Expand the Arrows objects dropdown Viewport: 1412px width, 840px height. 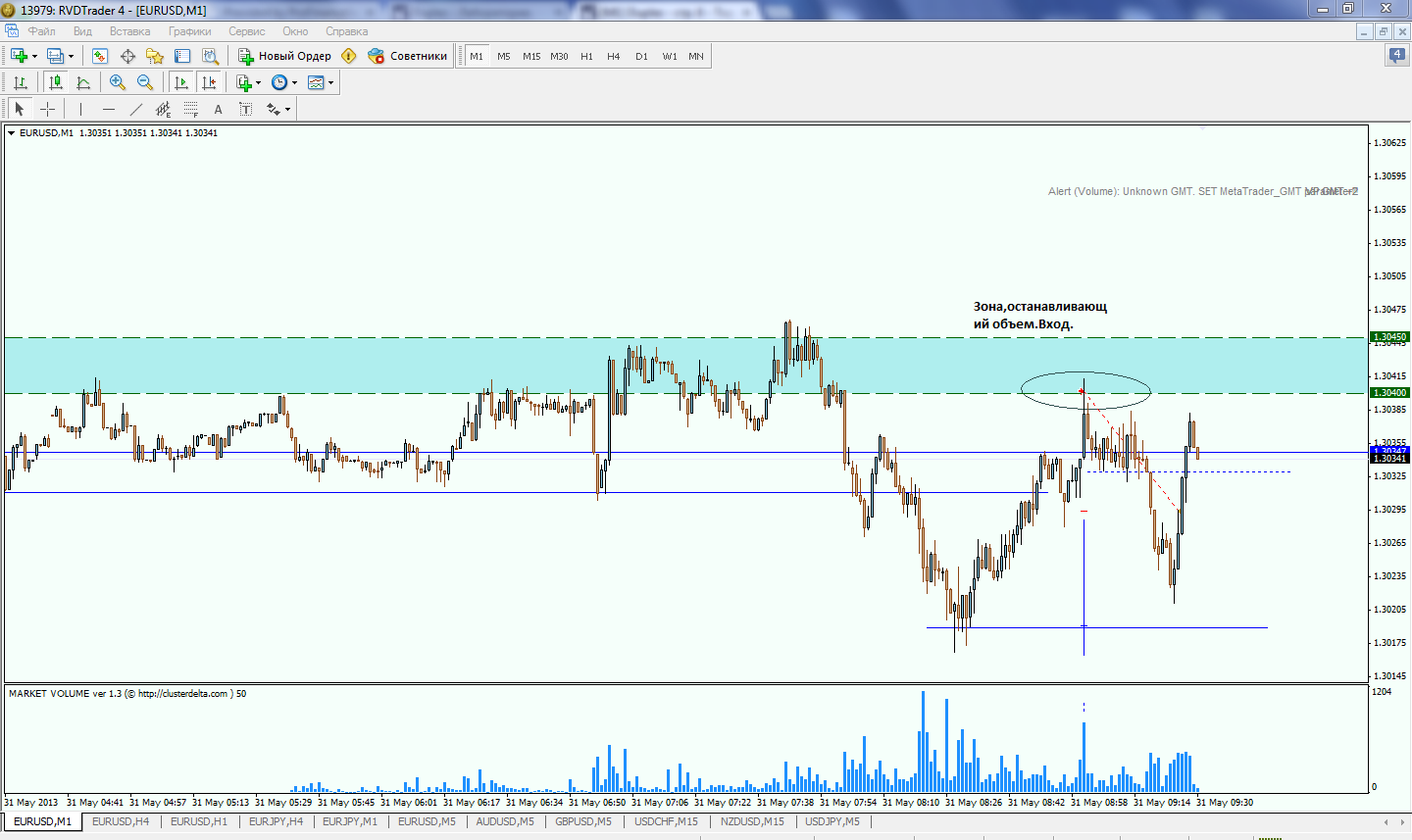click(x=287, y=109)
